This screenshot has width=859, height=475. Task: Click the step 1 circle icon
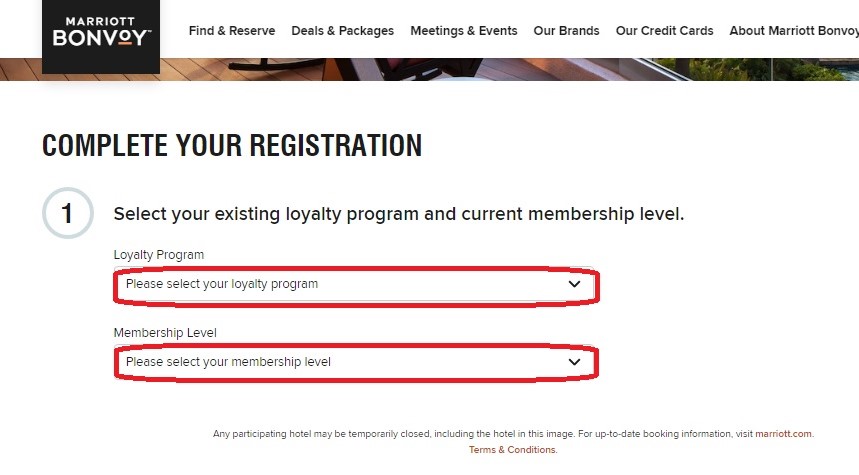pyautogui.click(x=68, y=213)
